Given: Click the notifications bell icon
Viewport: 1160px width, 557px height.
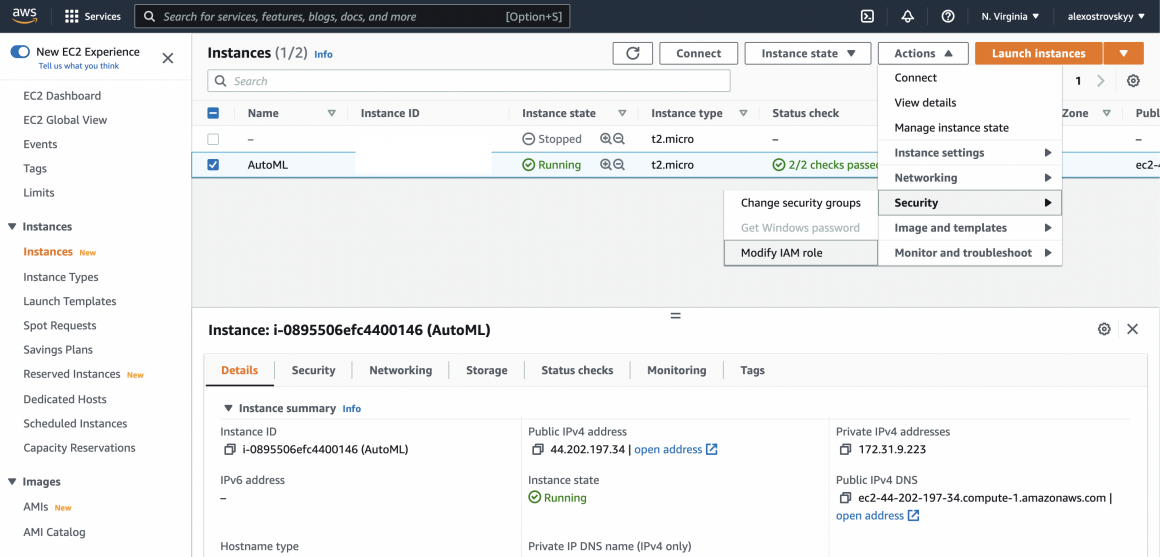Looking at the screenshot, I should click(x=907, y=16).
